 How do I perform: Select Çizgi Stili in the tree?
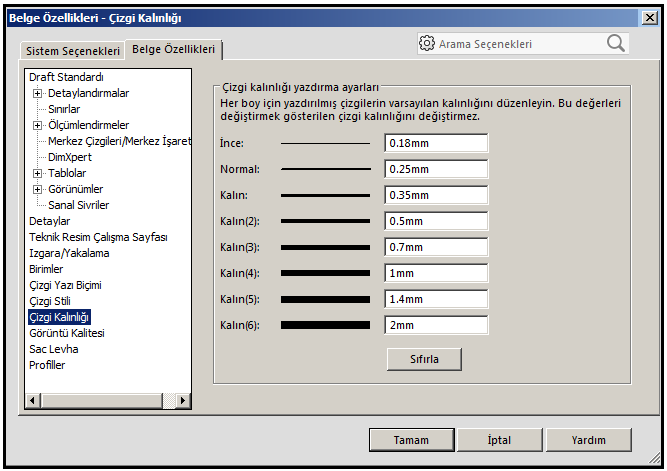(50, 301)
